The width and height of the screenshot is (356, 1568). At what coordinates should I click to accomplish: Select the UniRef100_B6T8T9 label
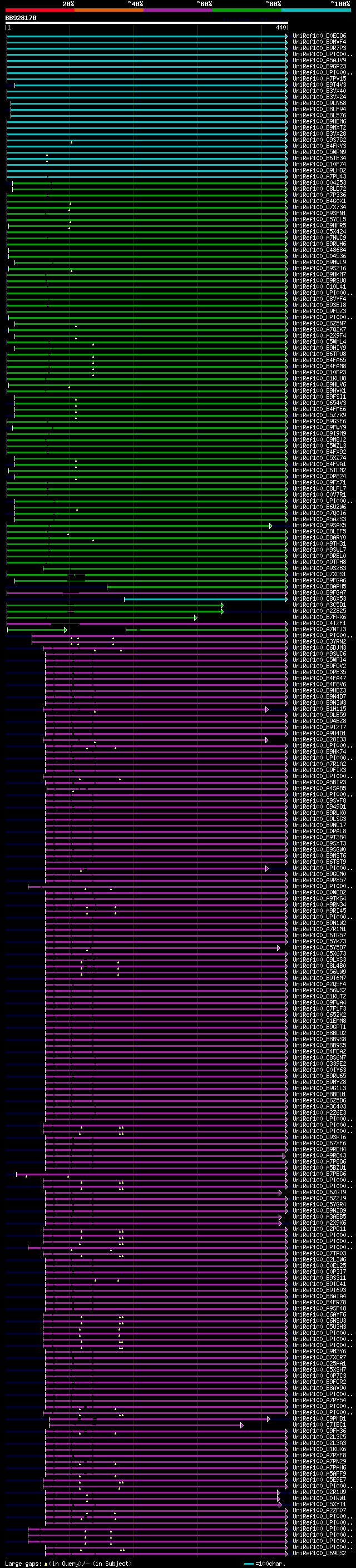click(319, 862)
